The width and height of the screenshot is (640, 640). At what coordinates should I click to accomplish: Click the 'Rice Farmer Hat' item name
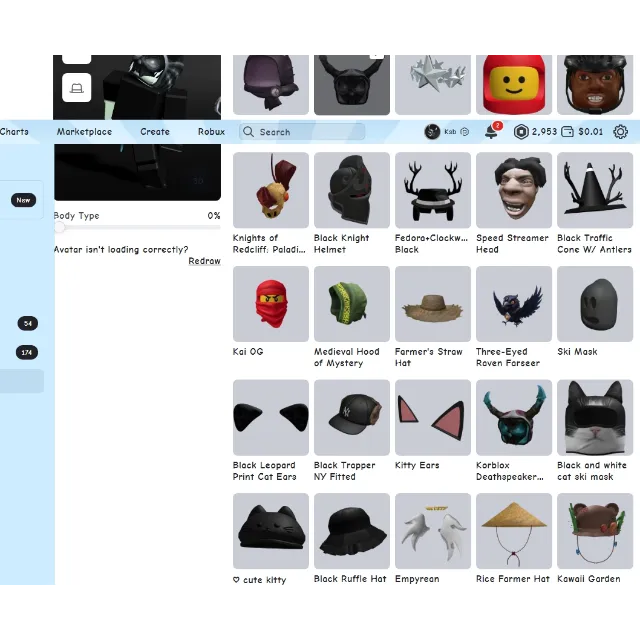click(x=513, y=579)
